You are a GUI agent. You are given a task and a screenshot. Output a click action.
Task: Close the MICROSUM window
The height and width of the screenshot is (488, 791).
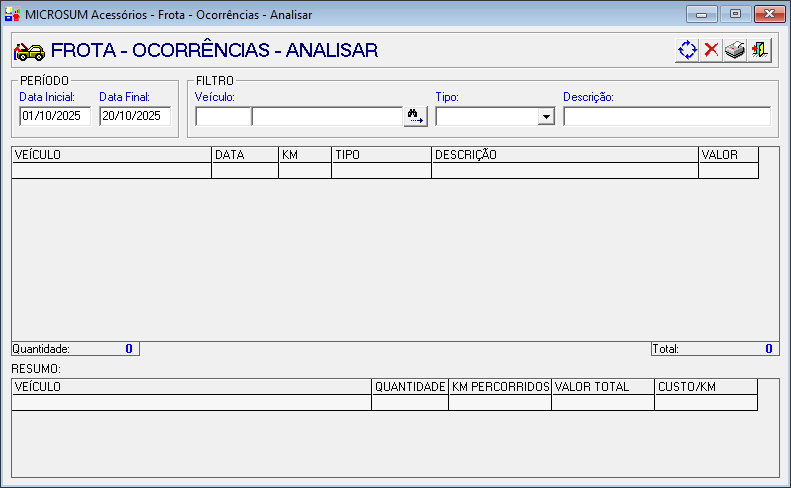coord(769,14)
